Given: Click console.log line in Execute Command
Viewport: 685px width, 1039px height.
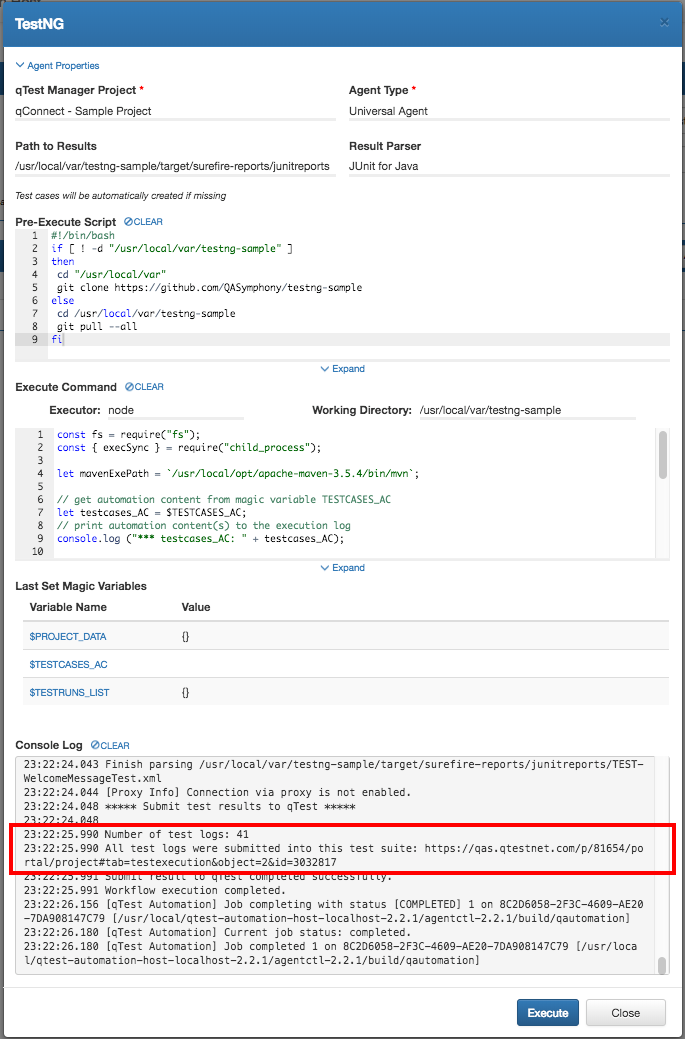Looking at the screenshot, I should 201,539.
